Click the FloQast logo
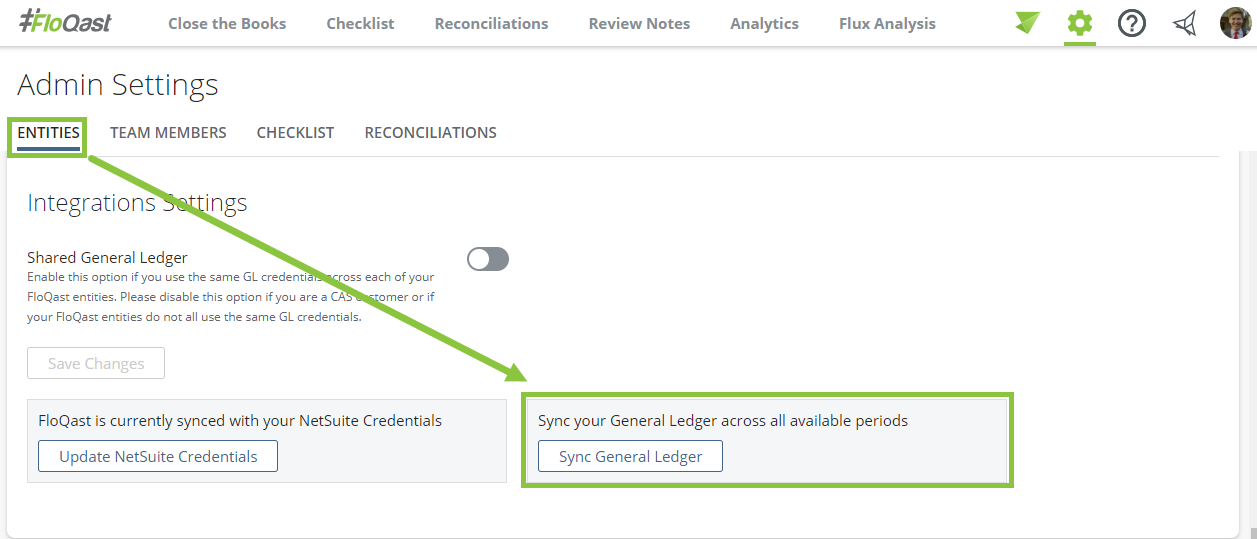Screen dimensions: 1257x539 pyautogui.click(x=65, y=22)
